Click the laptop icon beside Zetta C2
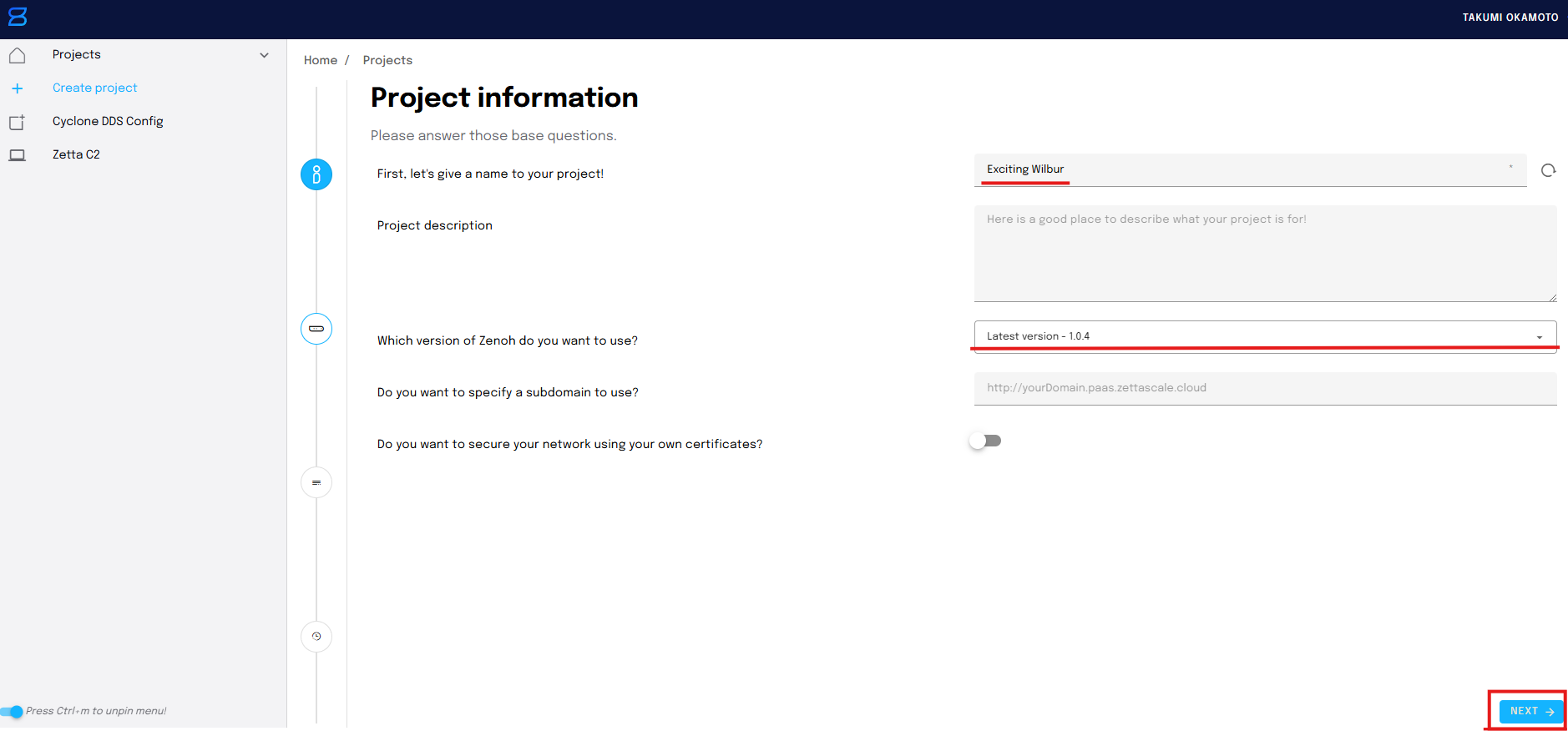Screen dimensions: 1568x731 (x=18, y=155)
